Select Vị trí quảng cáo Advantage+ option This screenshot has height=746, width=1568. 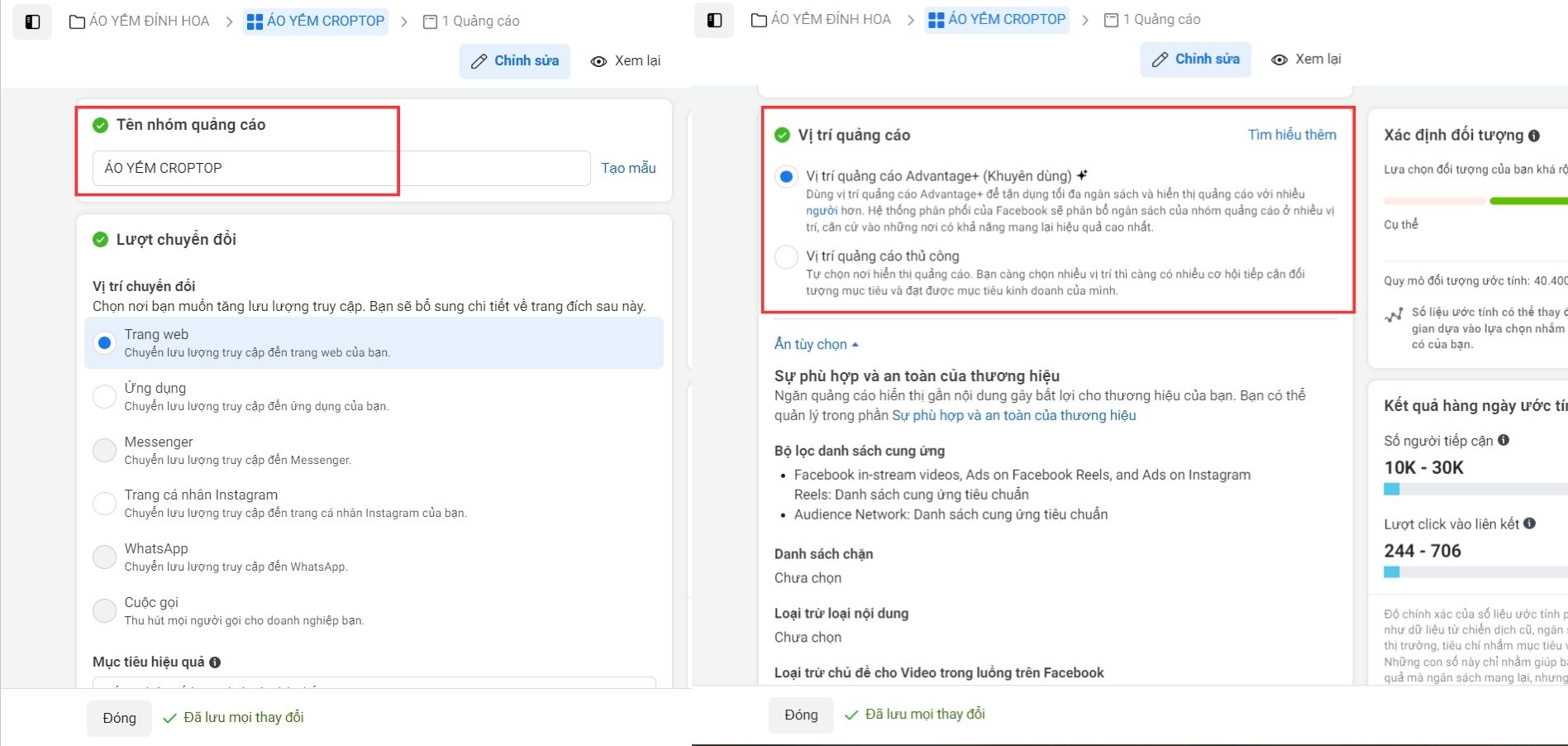(786, 176)
